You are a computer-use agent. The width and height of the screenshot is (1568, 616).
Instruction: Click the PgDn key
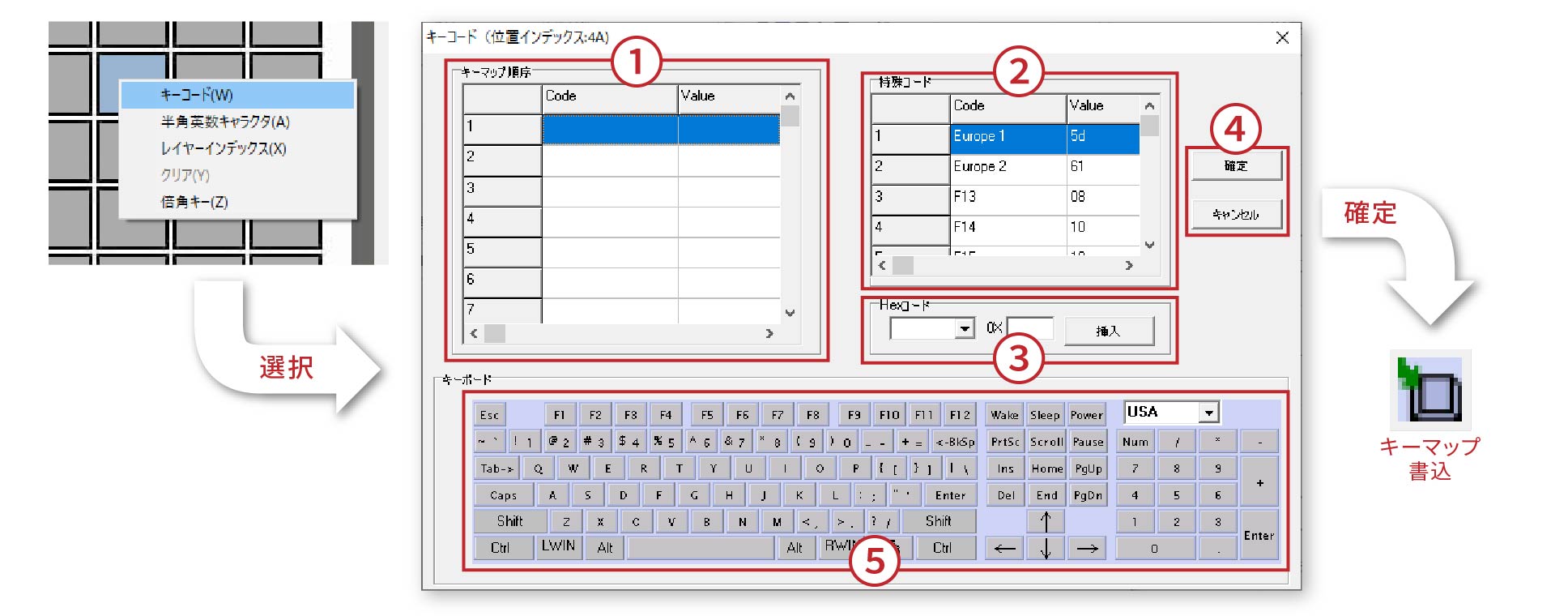coord(1088,495)
